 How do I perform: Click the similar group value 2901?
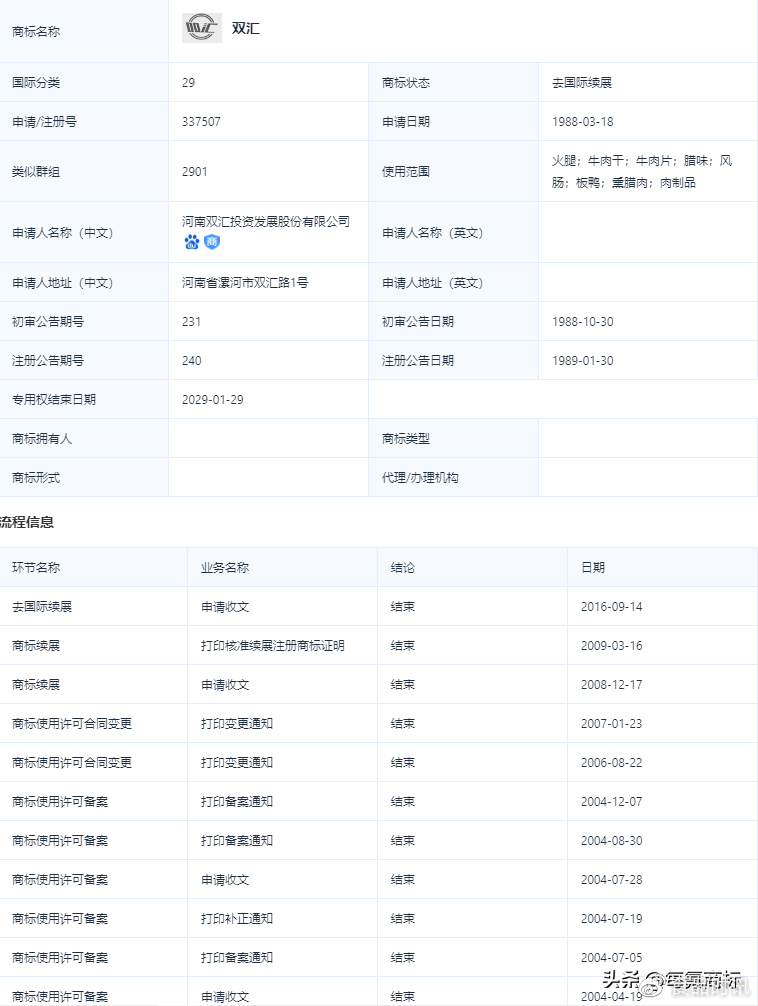coord(194,171)
